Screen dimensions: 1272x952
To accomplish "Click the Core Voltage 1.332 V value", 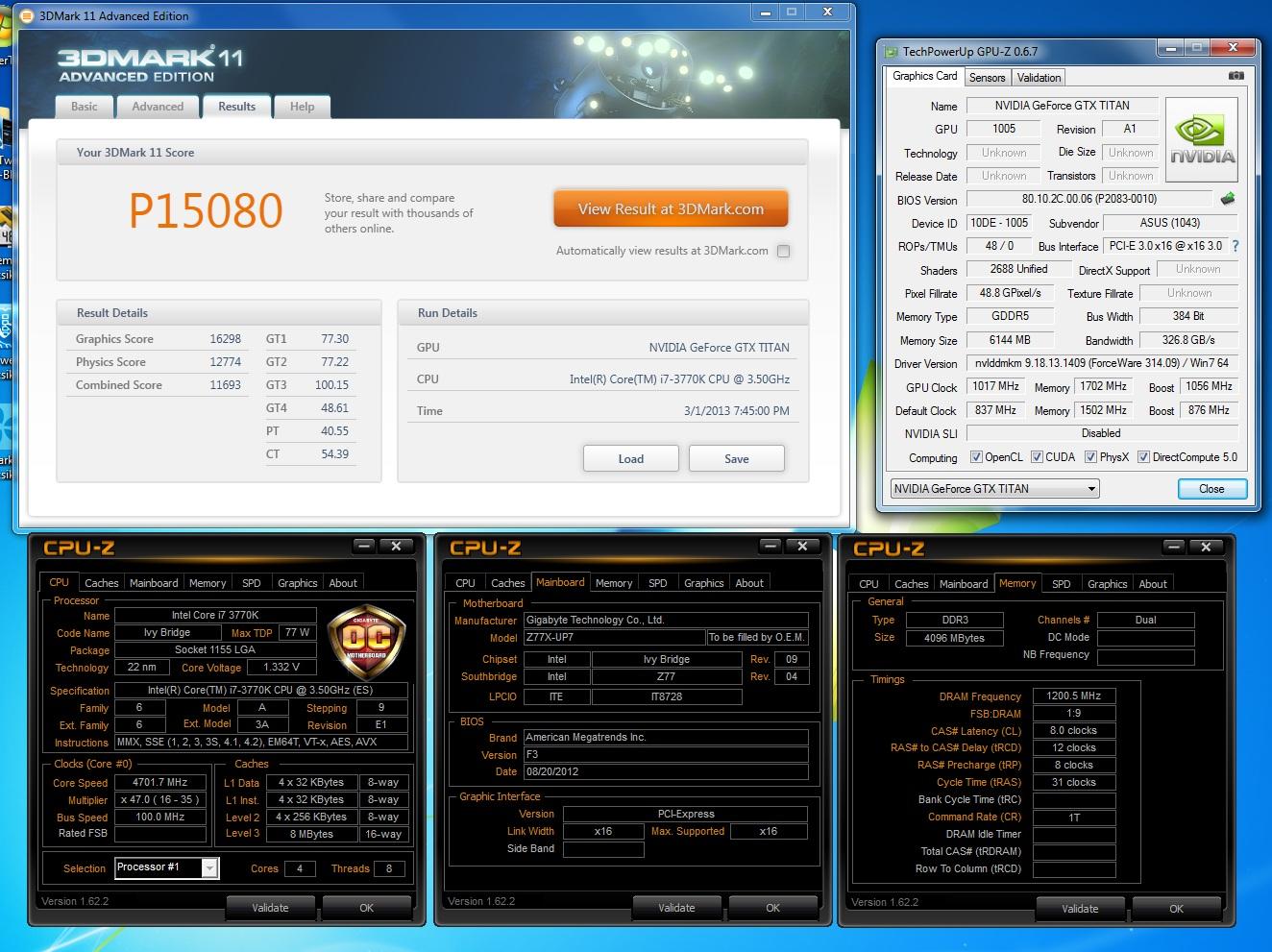I will 281,667.
